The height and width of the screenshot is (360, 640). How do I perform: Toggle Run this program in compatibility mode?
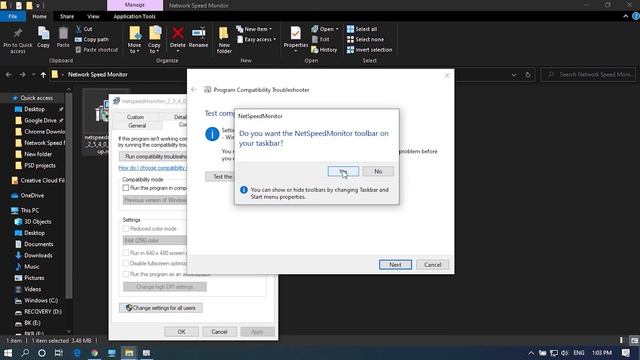point(126,188)
